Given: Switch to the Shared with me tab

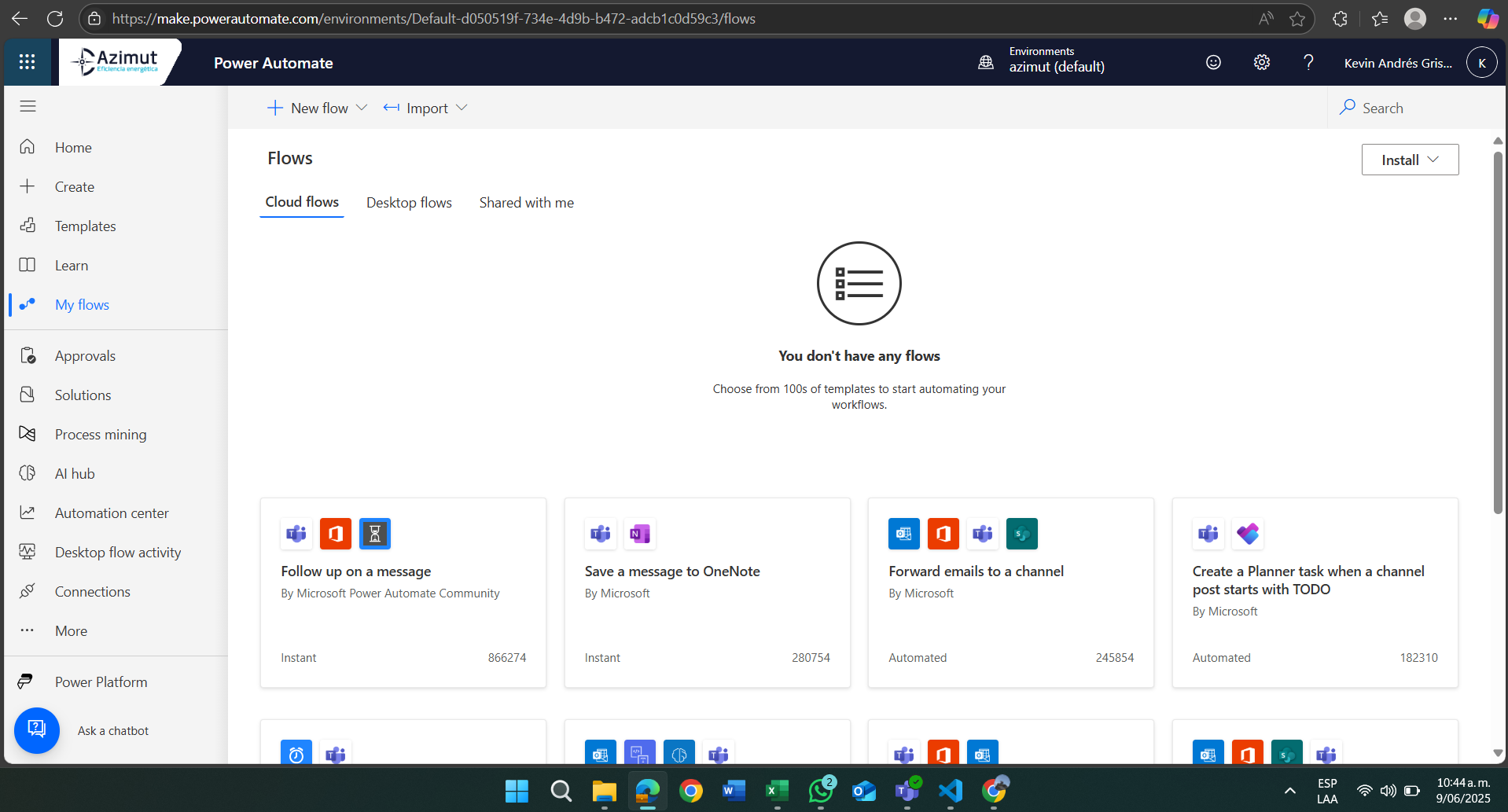Looking at the screenshot, I should click(x=527, y=202).
